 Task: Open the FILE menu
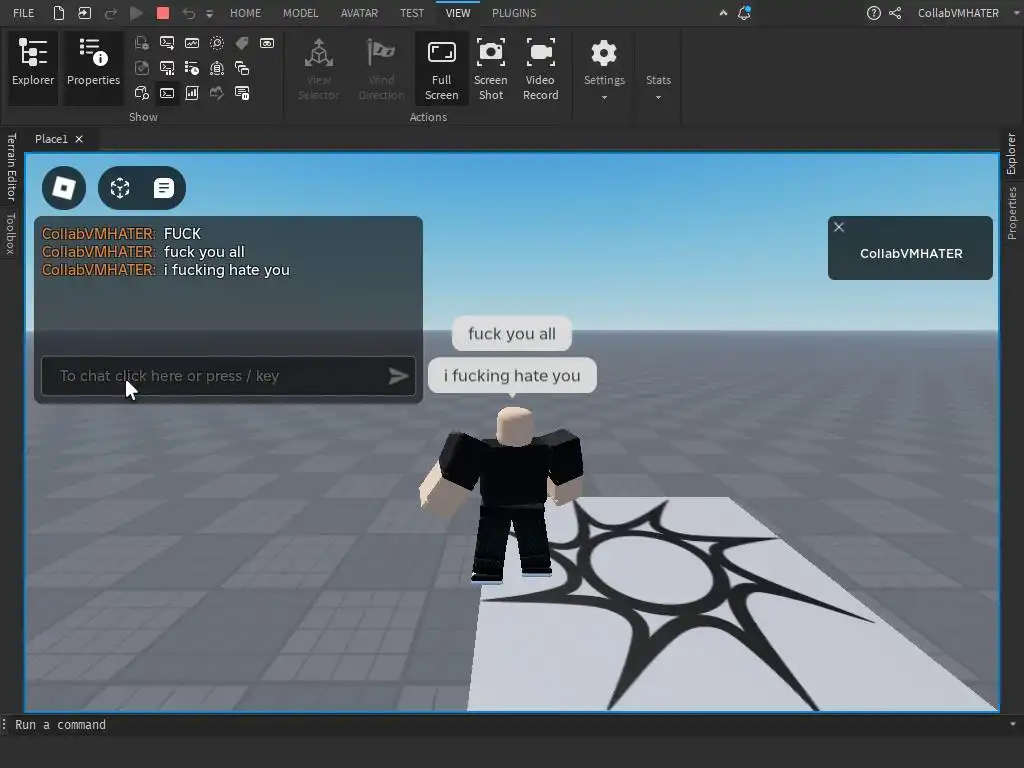point(24,13)
